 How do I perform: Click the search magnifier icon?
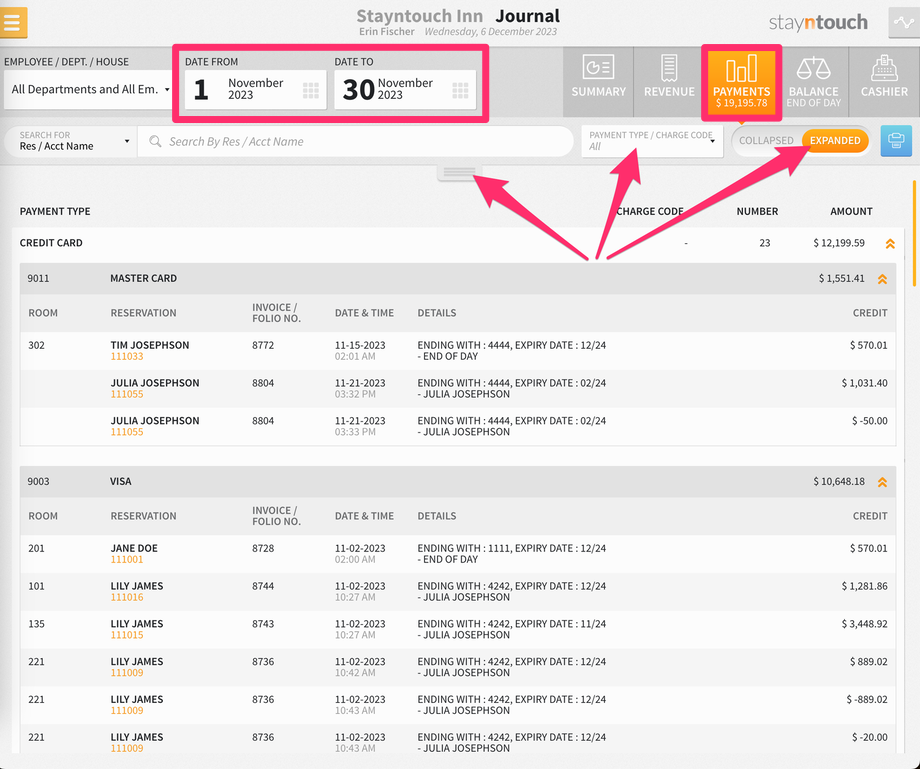(x=155, y=141)
